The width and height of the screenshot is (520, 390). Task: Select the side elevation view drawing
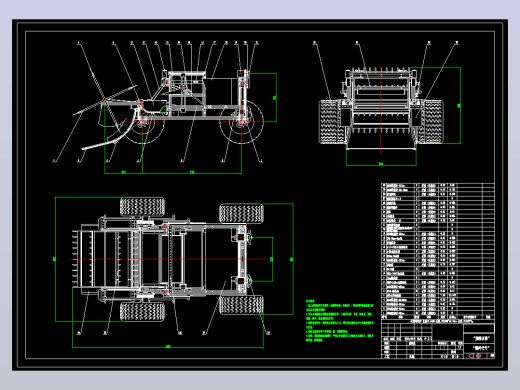coord(165,107)
